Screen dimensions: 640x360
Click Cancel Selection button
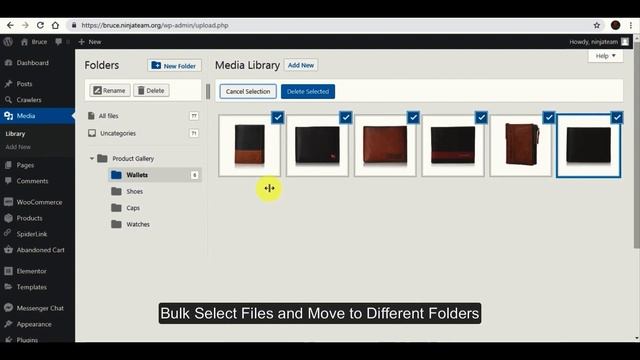point(248,91)
